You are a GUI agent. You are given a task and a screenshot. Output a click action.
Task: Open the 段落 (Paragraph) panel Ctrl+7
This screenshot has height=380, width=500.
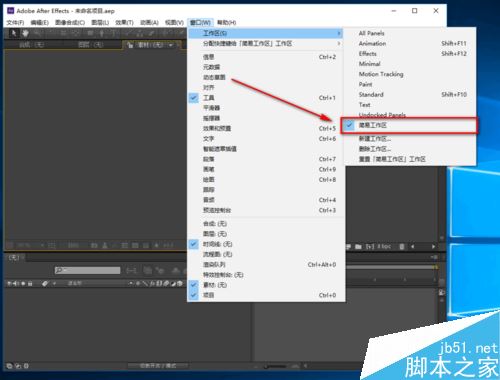[x=266, y=159]
